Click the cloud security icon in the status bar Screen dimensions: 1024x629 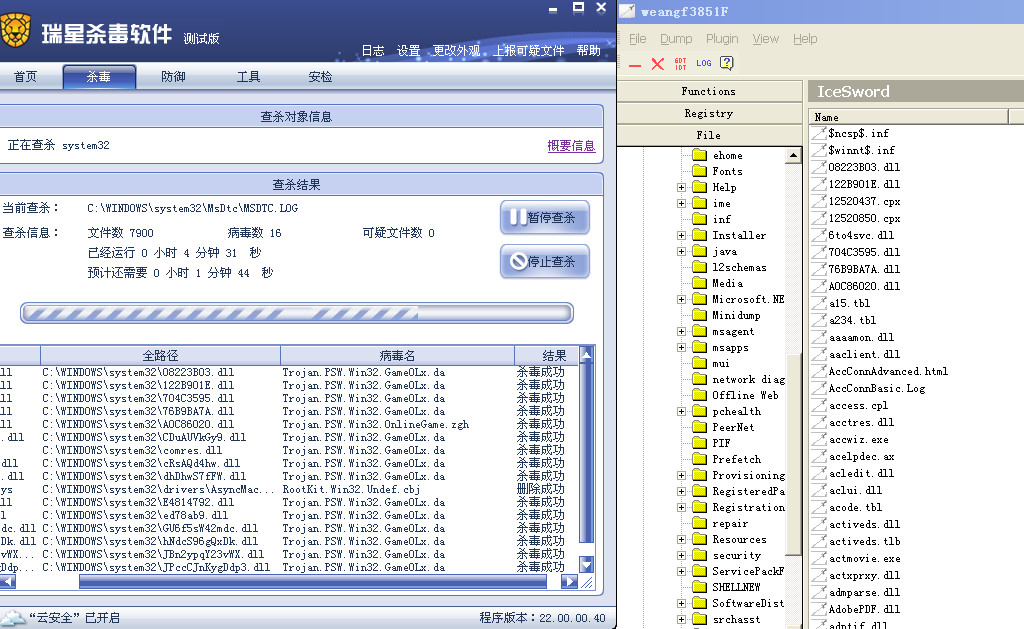(x=12, y=618)
